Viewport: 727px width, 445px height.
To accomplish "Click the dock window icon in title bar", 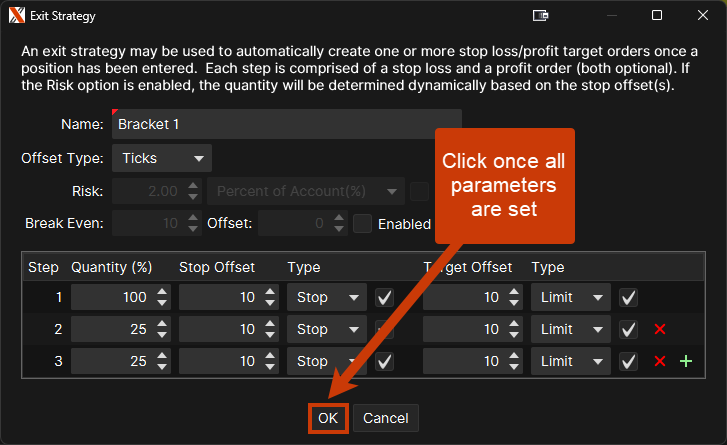I will pos(541,15).
